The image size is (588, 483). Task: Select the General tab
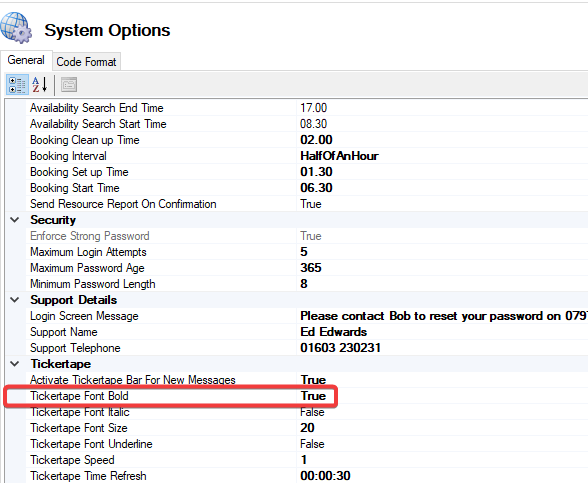(x=26, y=60)
